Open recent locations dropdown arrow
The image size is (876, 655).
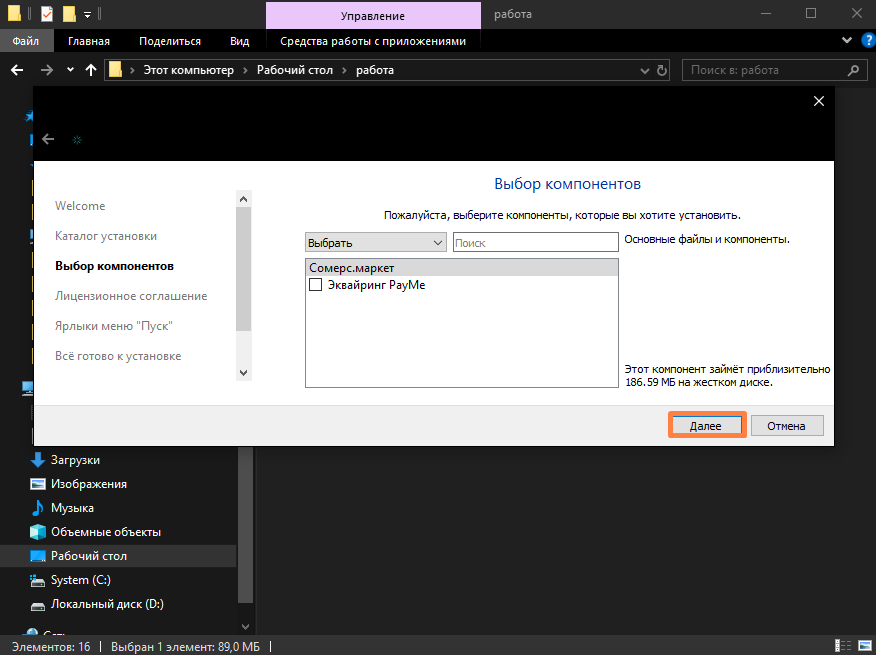pos(70,70)
